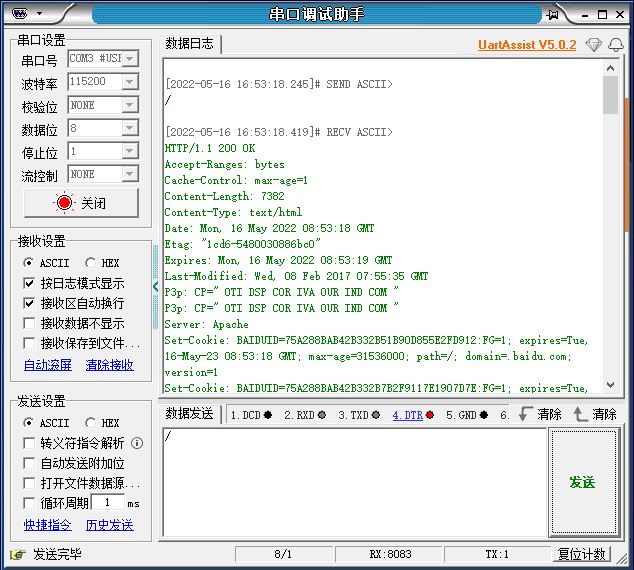Image resolution: width=634 pixels, height=570 pixels.
Task: Click the log scrollbar up arrow
Action: (611, 68)
